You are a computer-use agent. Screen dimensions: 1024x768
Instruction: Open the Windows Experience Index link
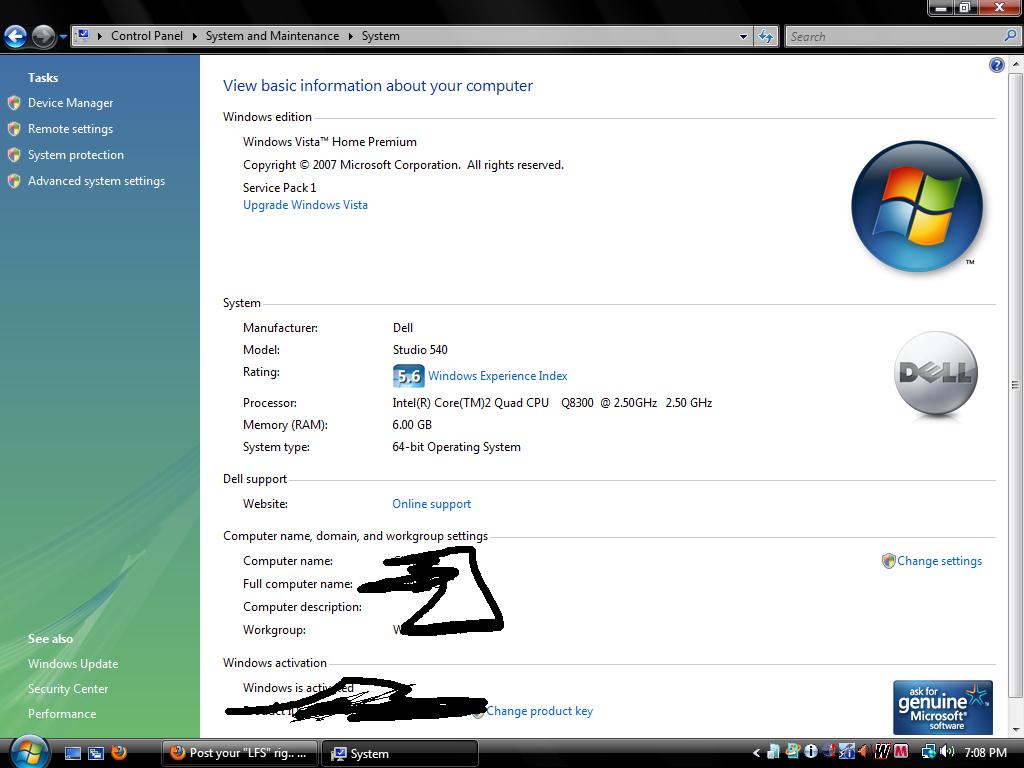[498, 376]
